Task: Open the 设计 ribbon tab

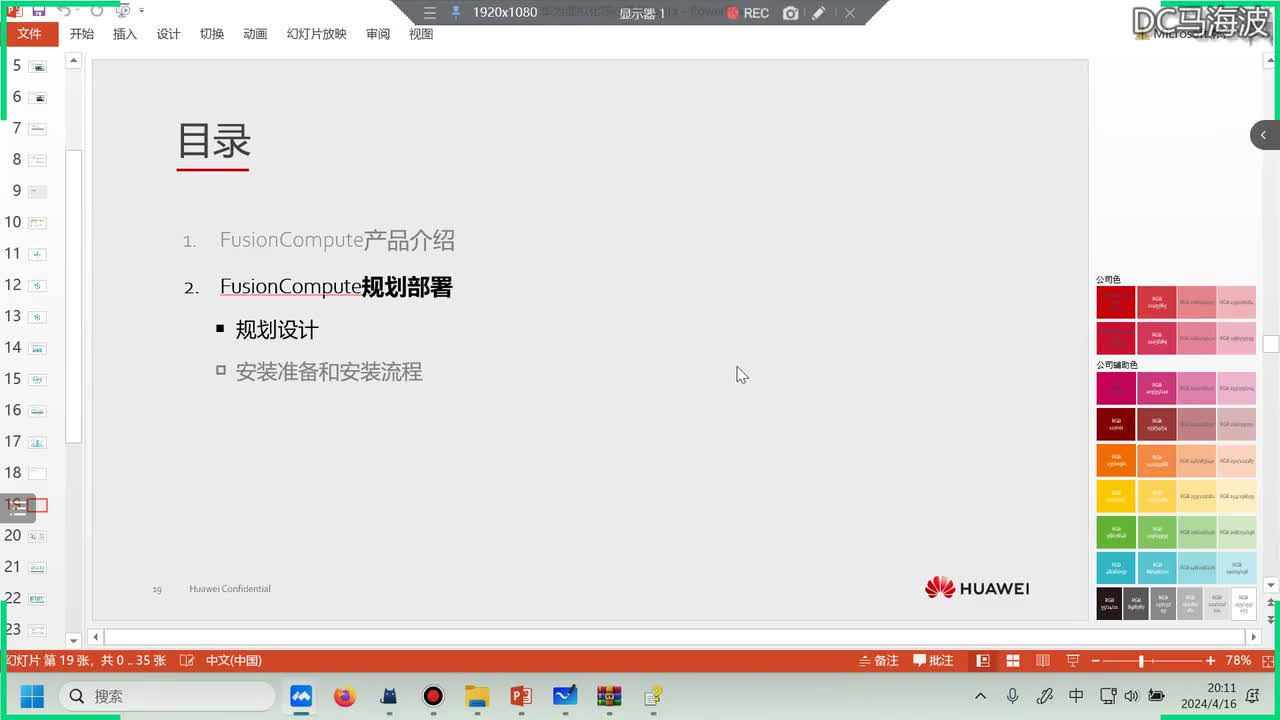Action: [x=168, y=34]
